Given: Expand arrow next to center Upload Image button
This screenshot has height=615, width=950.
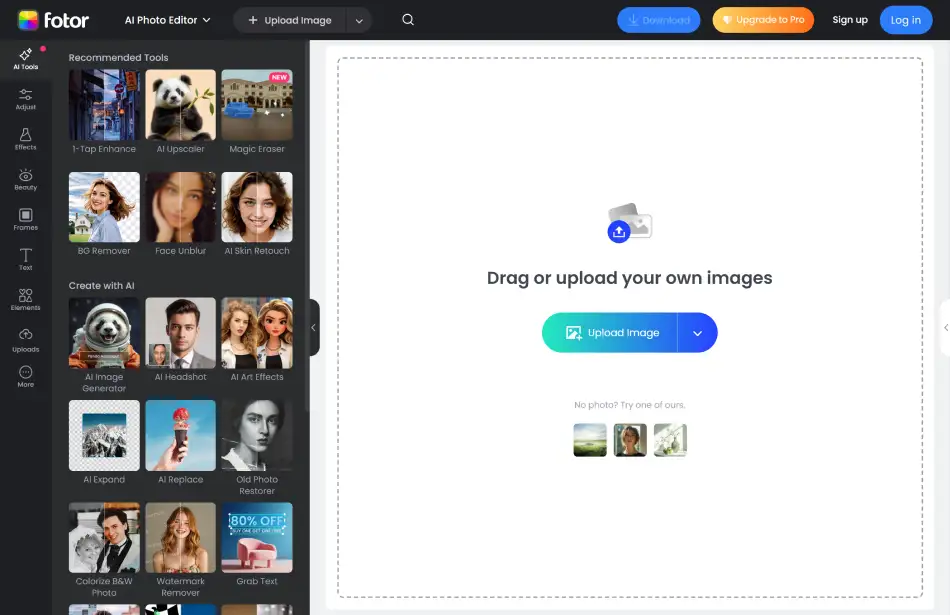Looking at the screenshot, I should tap(698, 333).
